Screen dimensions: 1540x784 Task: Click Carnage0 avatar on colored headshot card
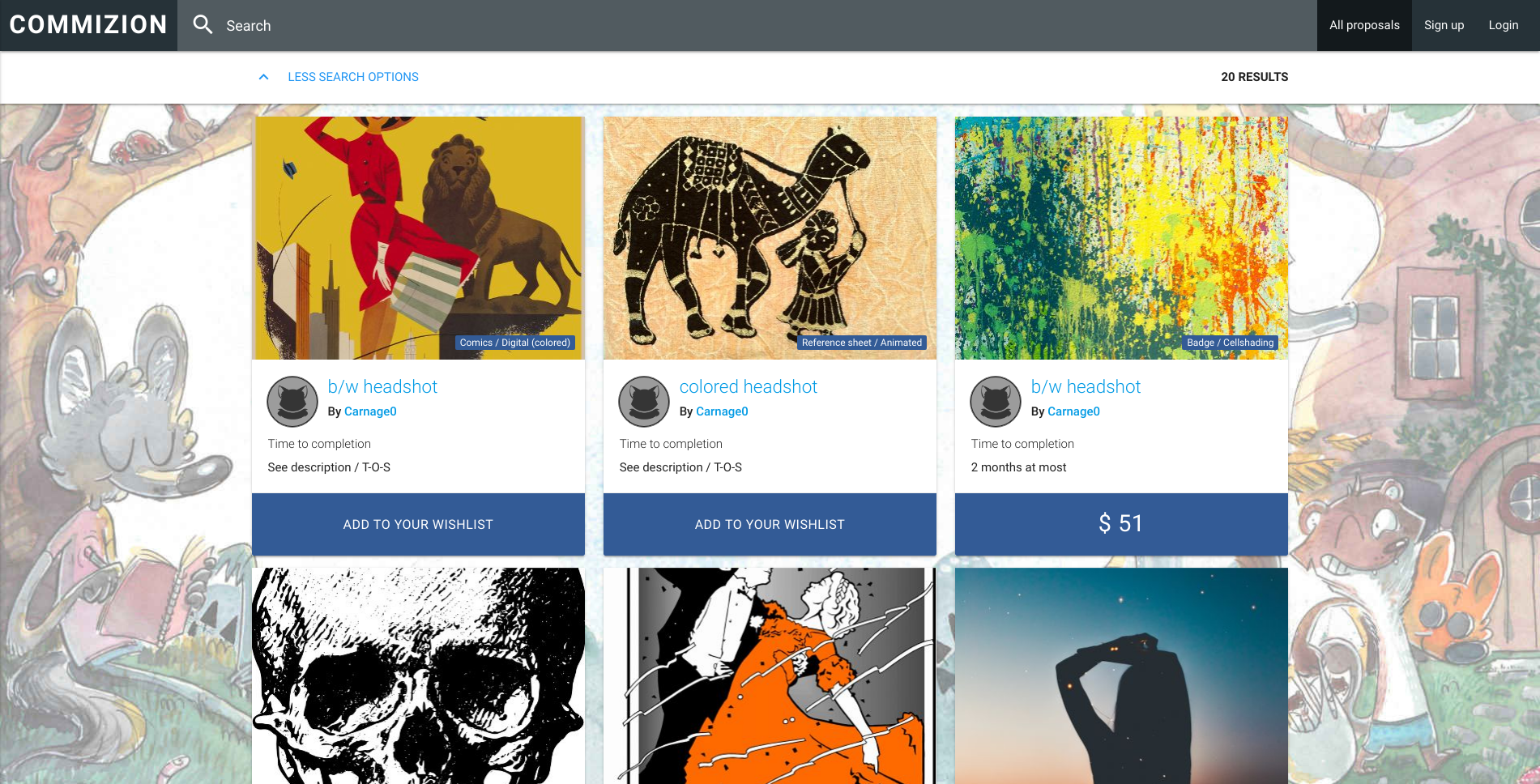pyautogui.click(x=644, y=402)
